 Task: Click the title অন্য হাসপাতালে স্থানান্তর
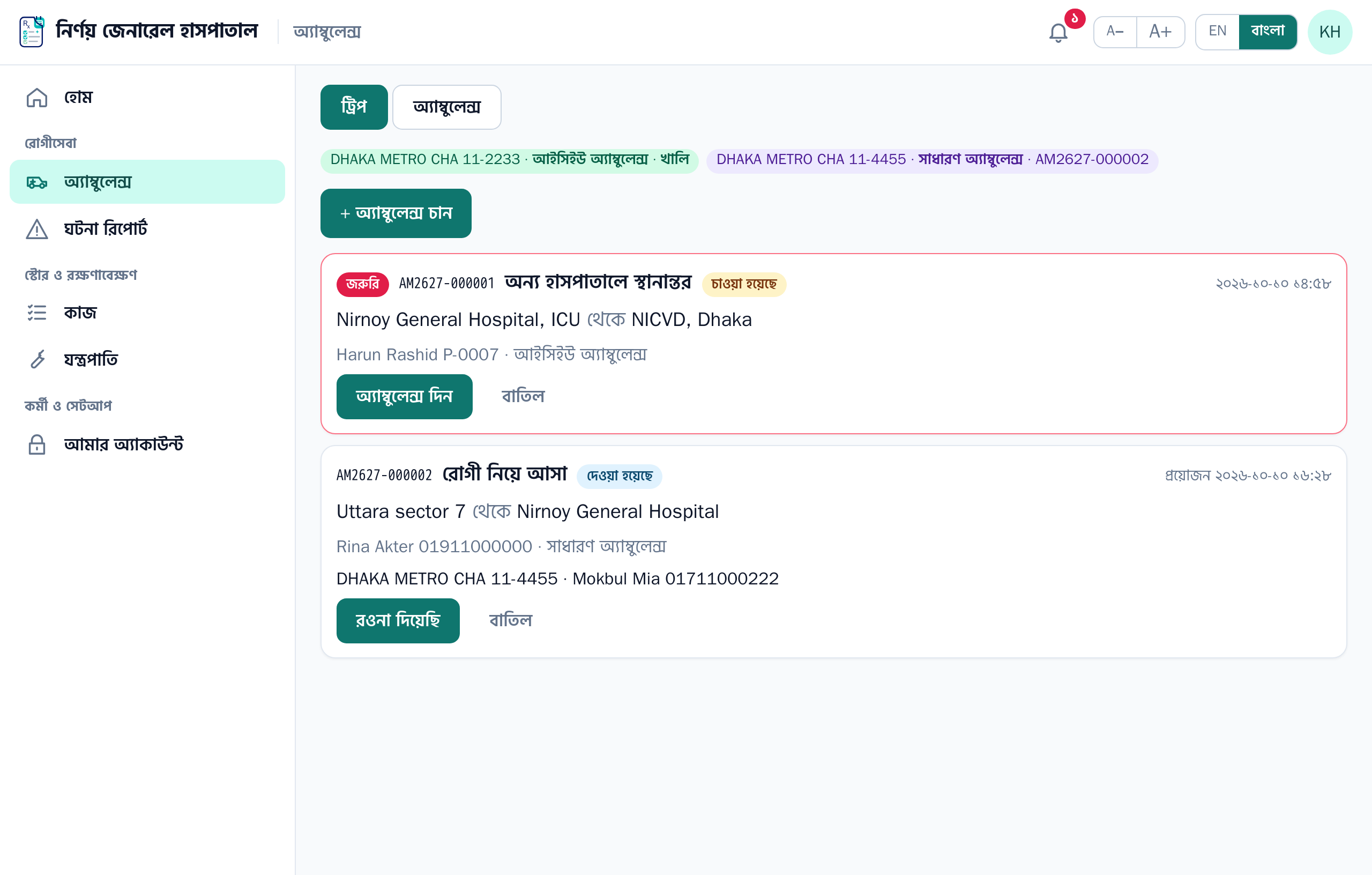pos(598,282)
